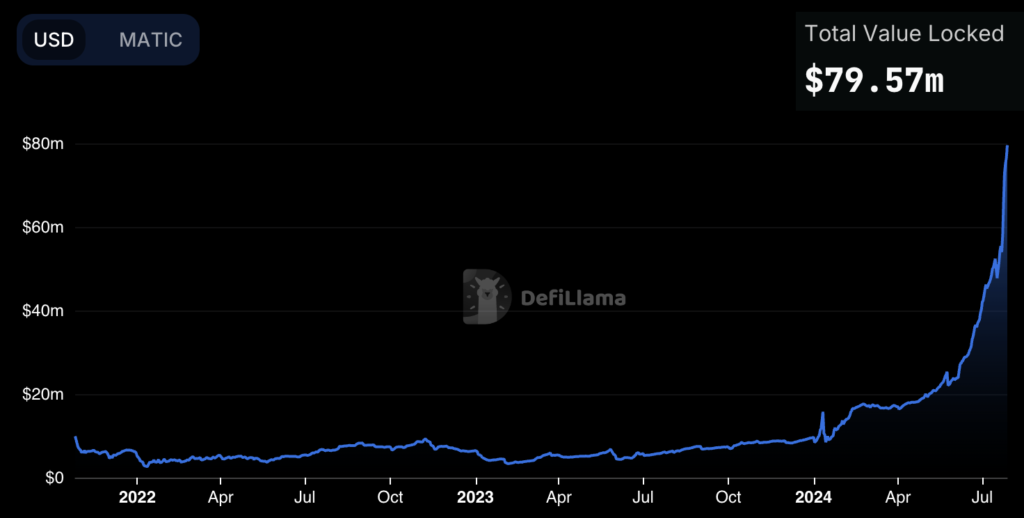Click the Oct tick just before 2023

[391, 496]
